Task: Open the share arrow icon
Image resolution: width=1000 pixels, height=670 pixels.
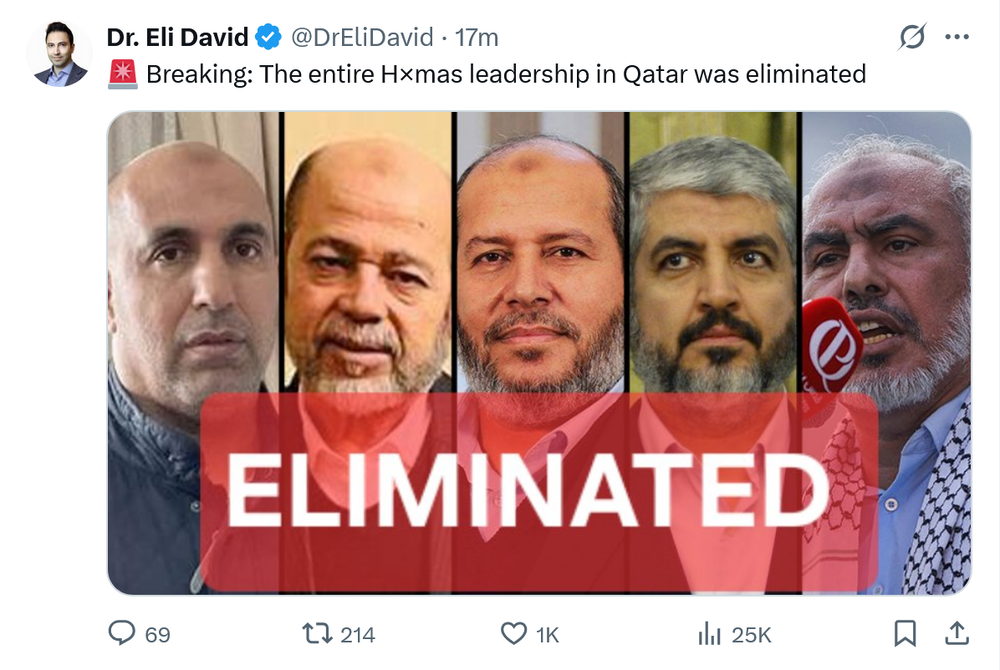Action: (x=957, y=633)
